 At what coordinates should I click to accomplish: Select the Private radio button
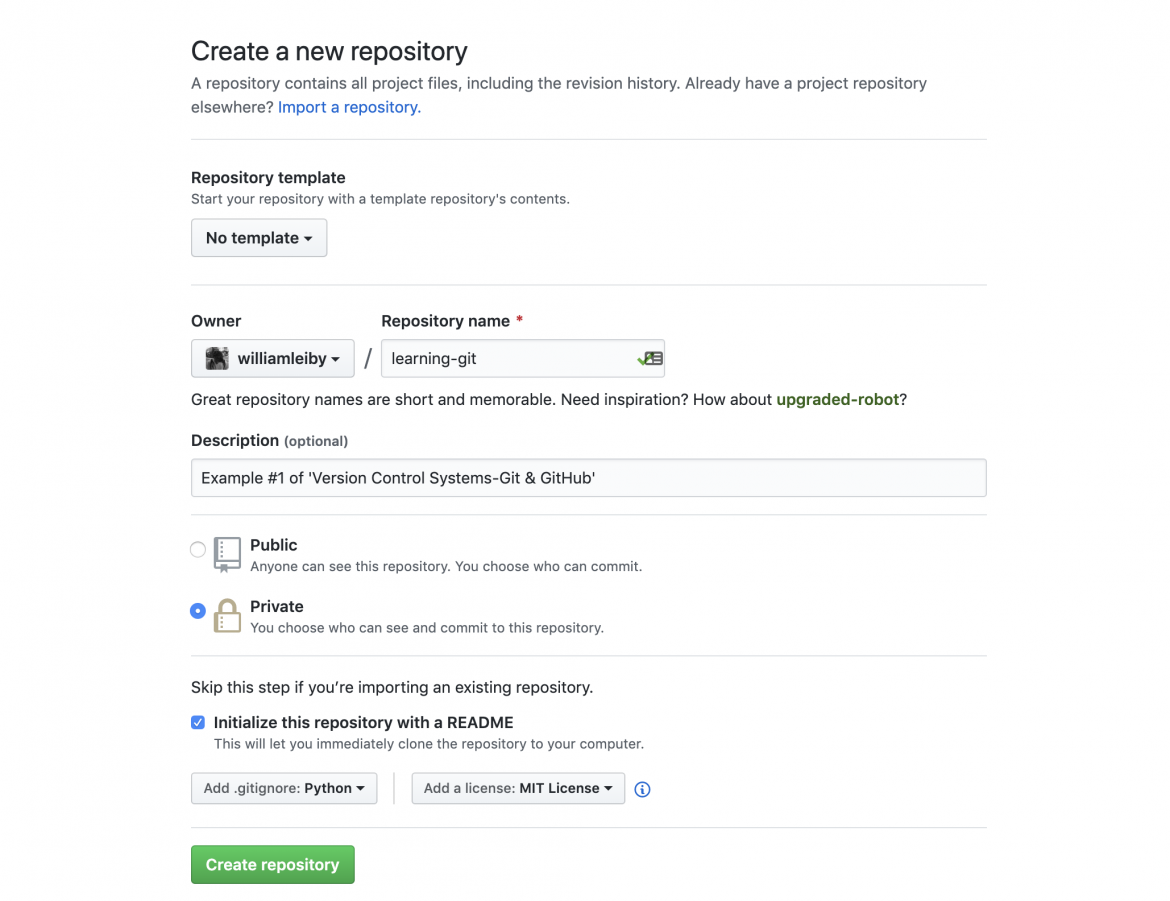coord(198,611)
